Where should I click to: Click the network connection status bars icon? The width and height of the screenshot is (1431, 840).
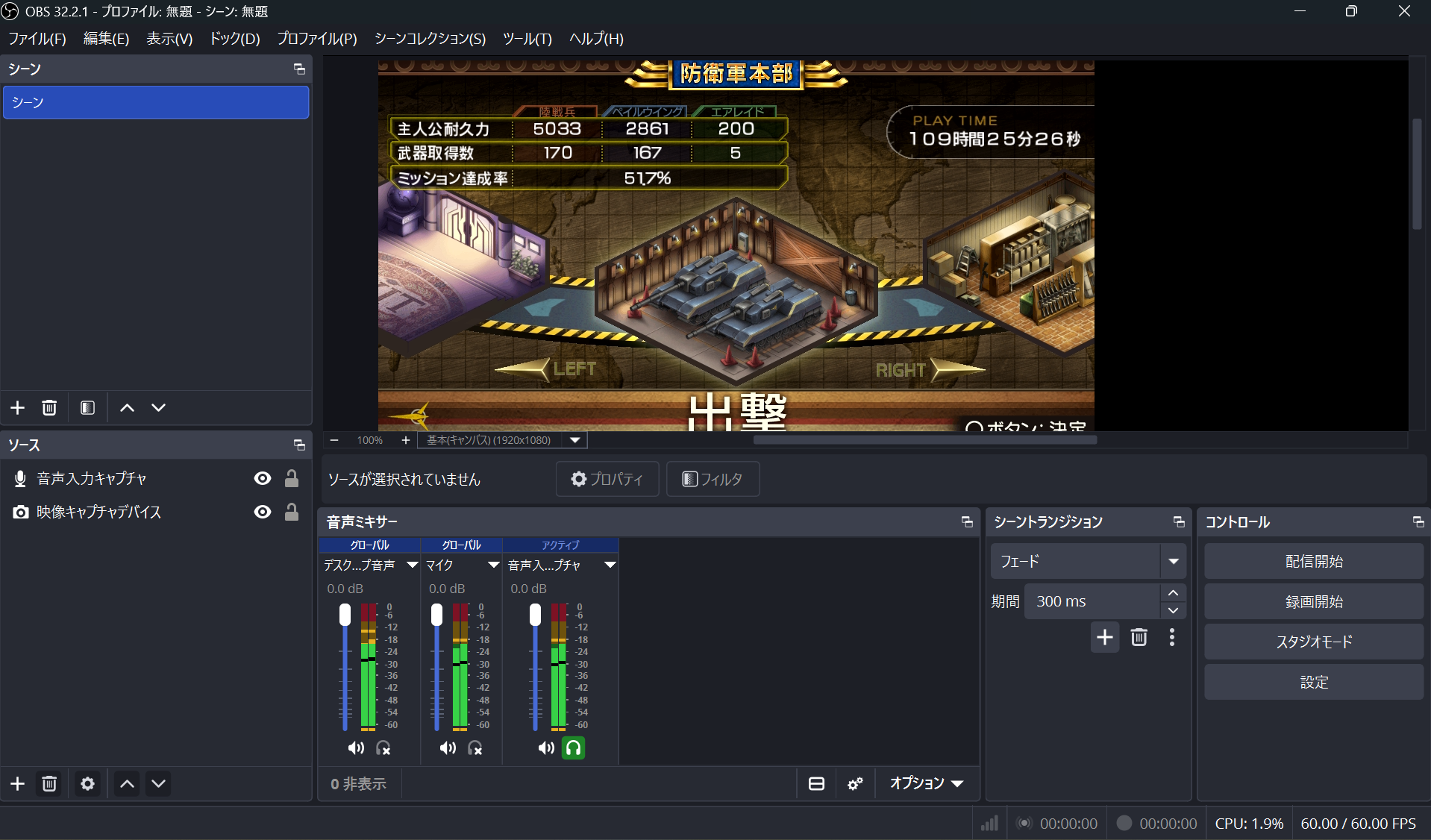[x=989, y=823]
